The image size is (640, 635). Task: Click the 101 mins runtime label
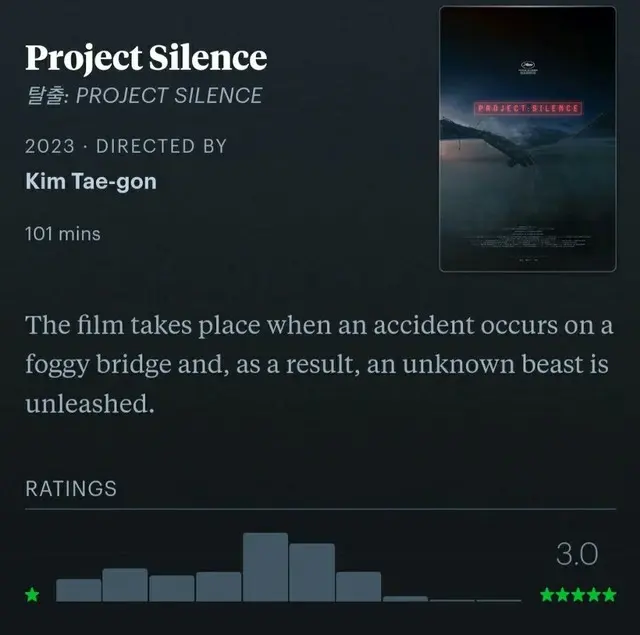pos(63,234)
